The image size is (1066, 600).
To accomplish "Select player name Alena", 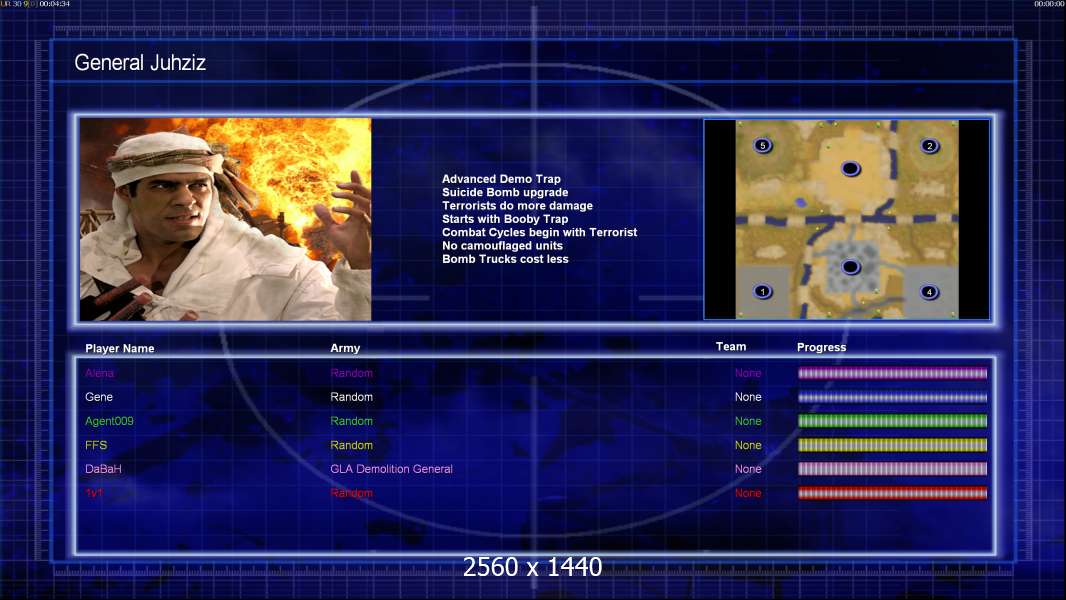I will [99, 373].
